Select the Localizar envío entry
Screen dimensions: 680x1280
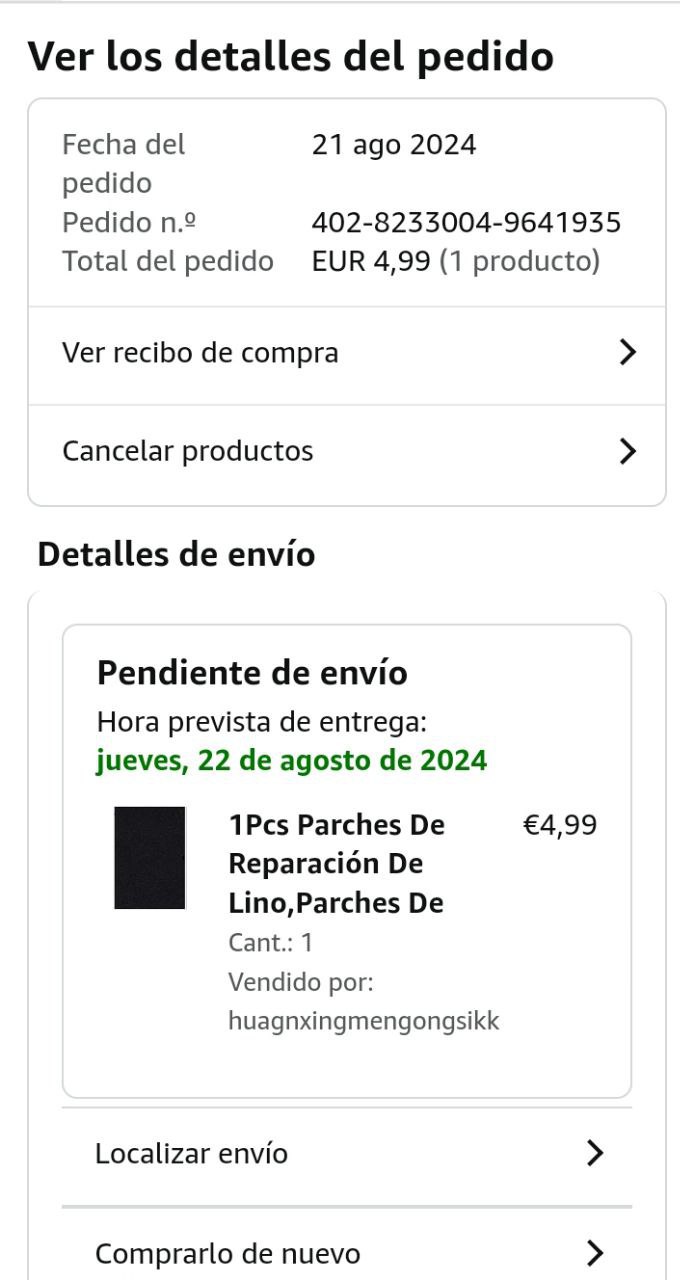point(192,1154)
